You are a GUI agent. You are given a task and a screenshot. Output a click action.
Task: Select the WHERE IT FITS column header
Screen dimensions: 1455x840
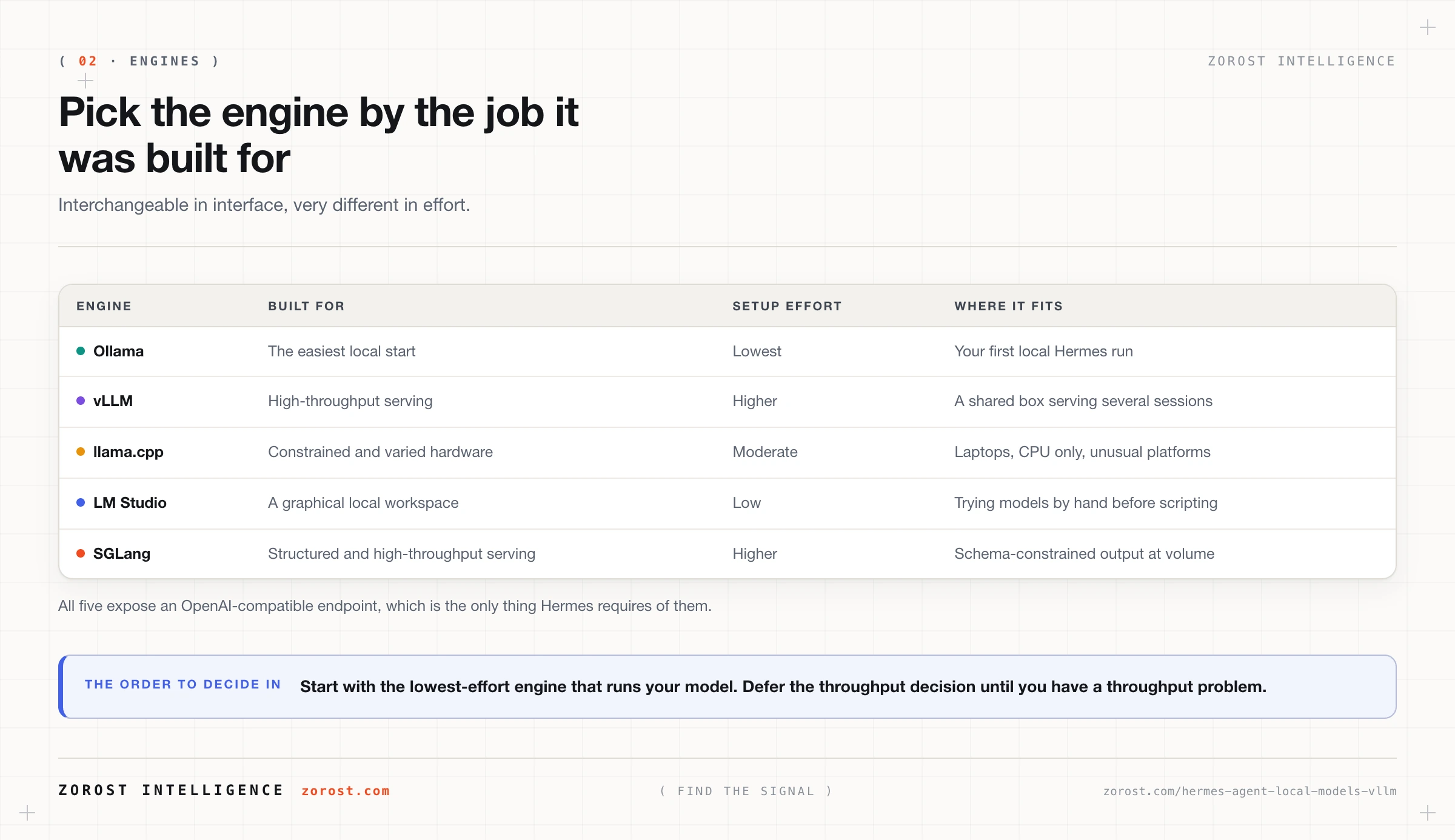(1008, 306)
